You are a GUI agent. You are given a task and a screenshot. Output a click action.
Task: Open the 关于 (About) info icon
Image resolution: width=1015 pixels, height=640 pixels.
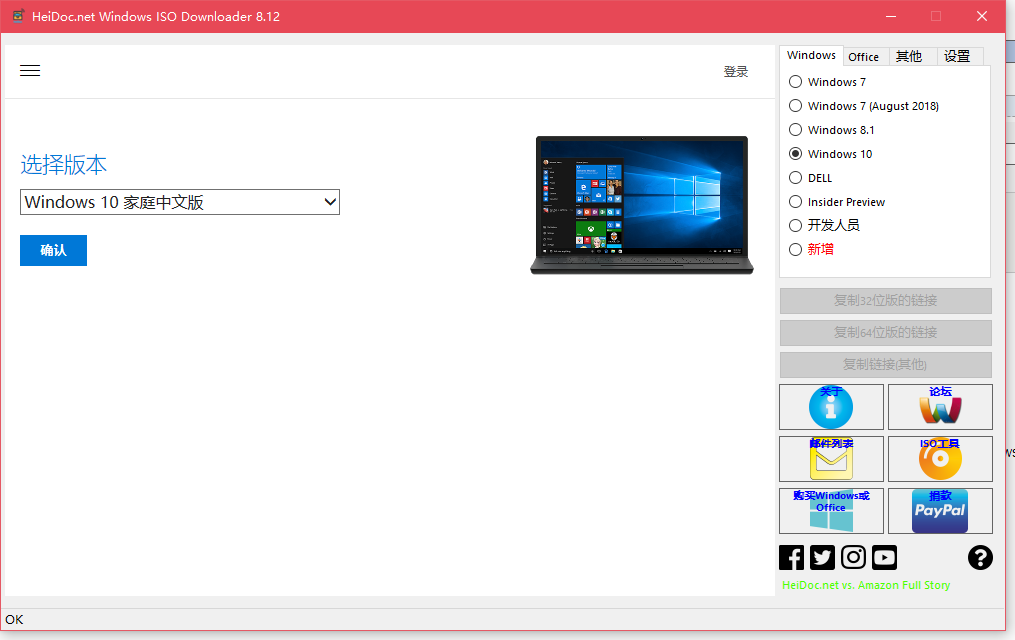coord(831,407)
